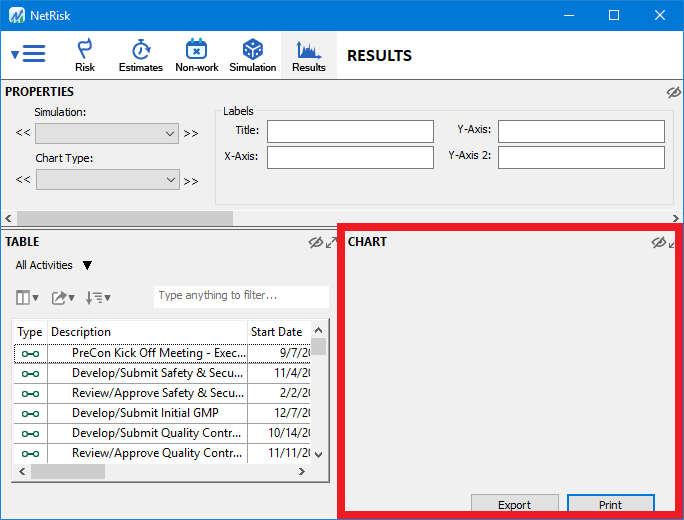Image resolution: width=684 pixels, height=520 pixels.
Task: Expand the Chart Type dropdown
Action: click(107, 180)
